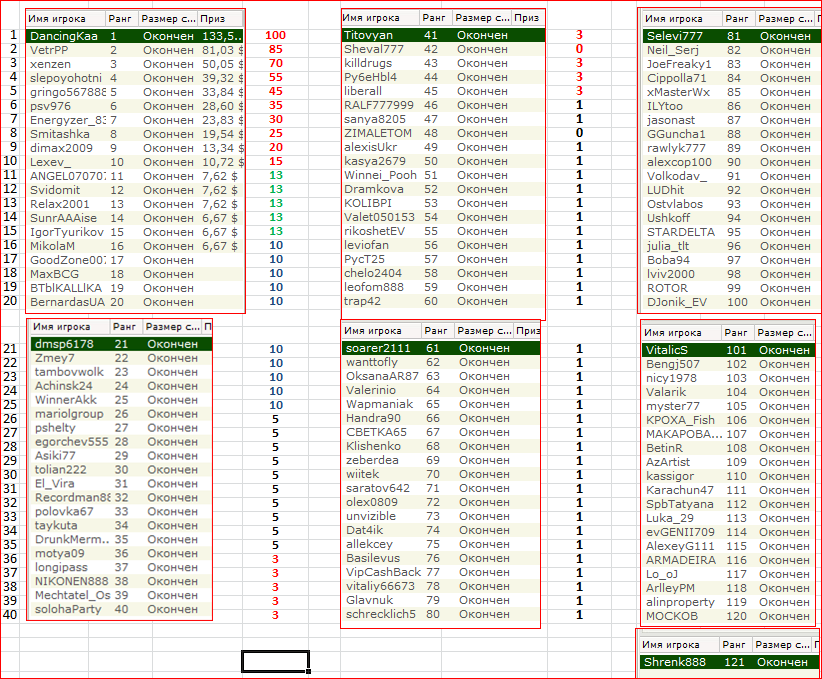Click the red points value 0 beside Sheval777
Screen dimensions: 822x679
point(579,49)
